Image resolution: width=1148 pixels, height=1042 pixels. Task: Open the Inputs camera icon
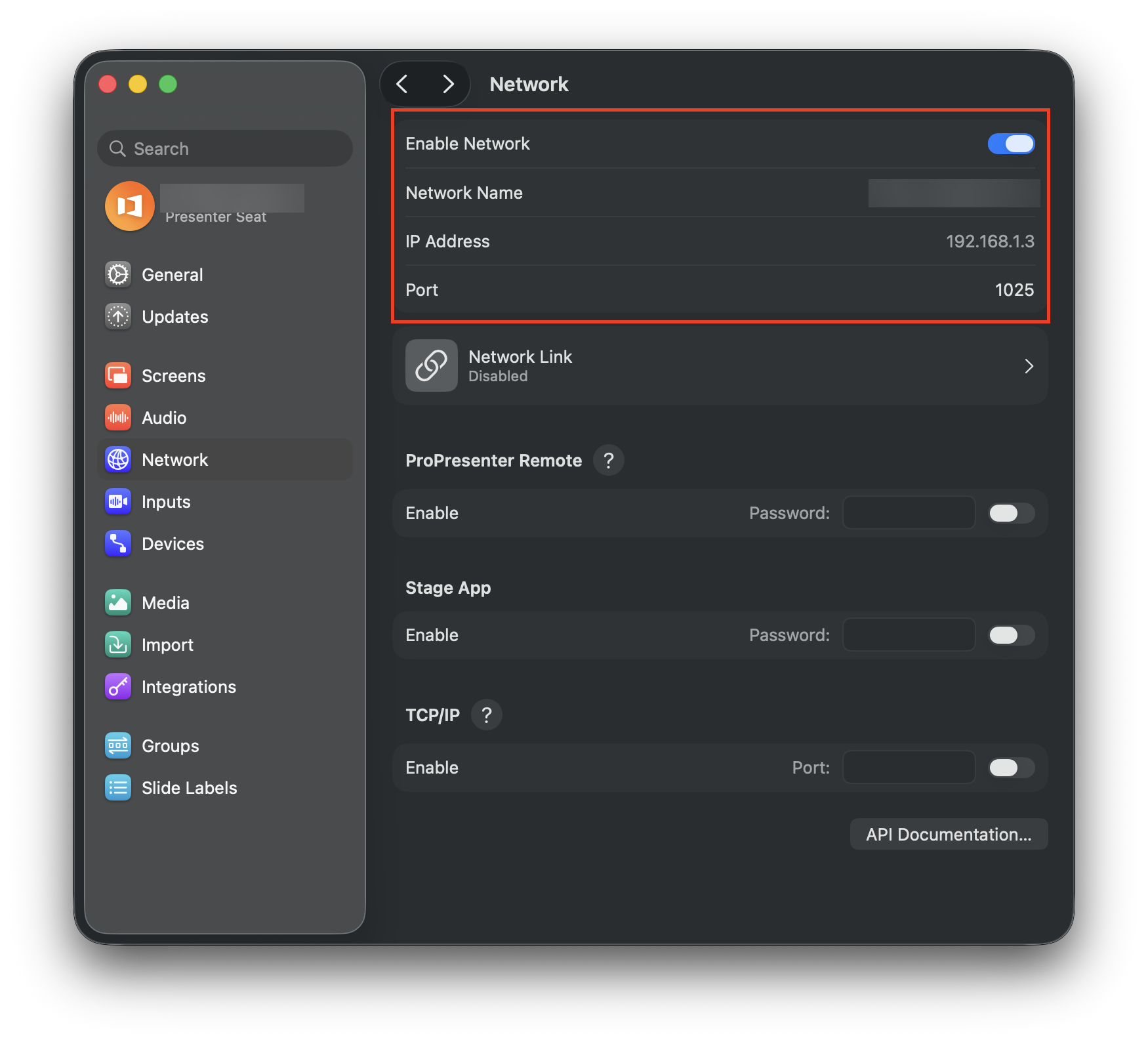(118, 501)
